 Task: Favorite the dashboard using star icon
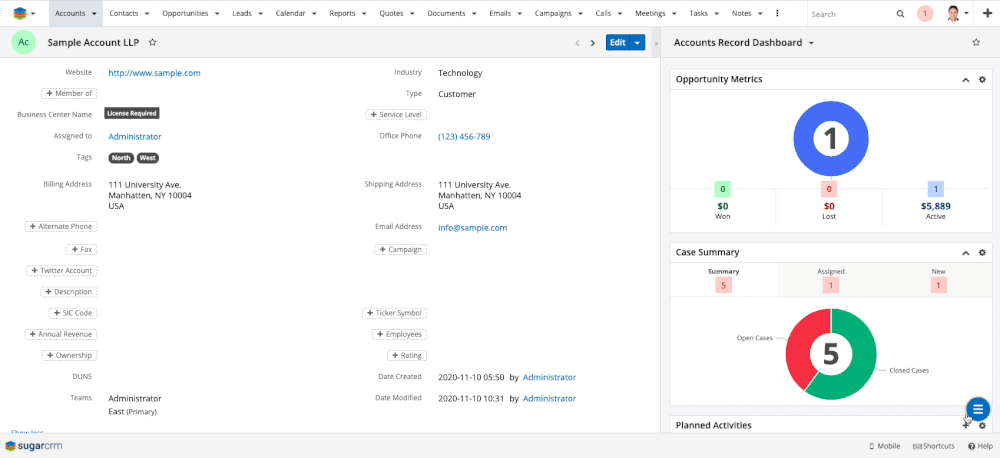click(976, 43)
